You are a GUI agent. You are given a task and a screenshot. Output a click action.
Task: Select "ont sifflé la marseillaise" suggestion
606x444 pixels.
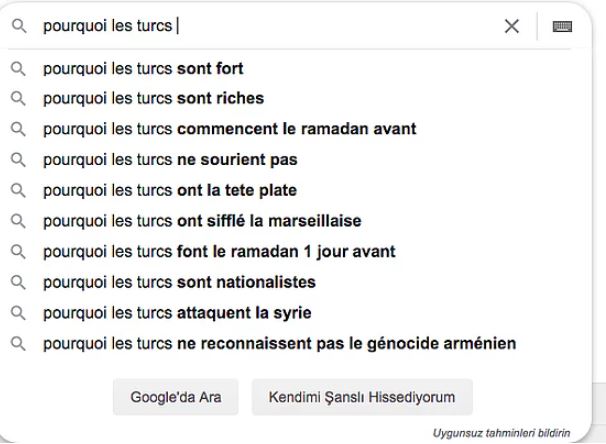point(202,221)
